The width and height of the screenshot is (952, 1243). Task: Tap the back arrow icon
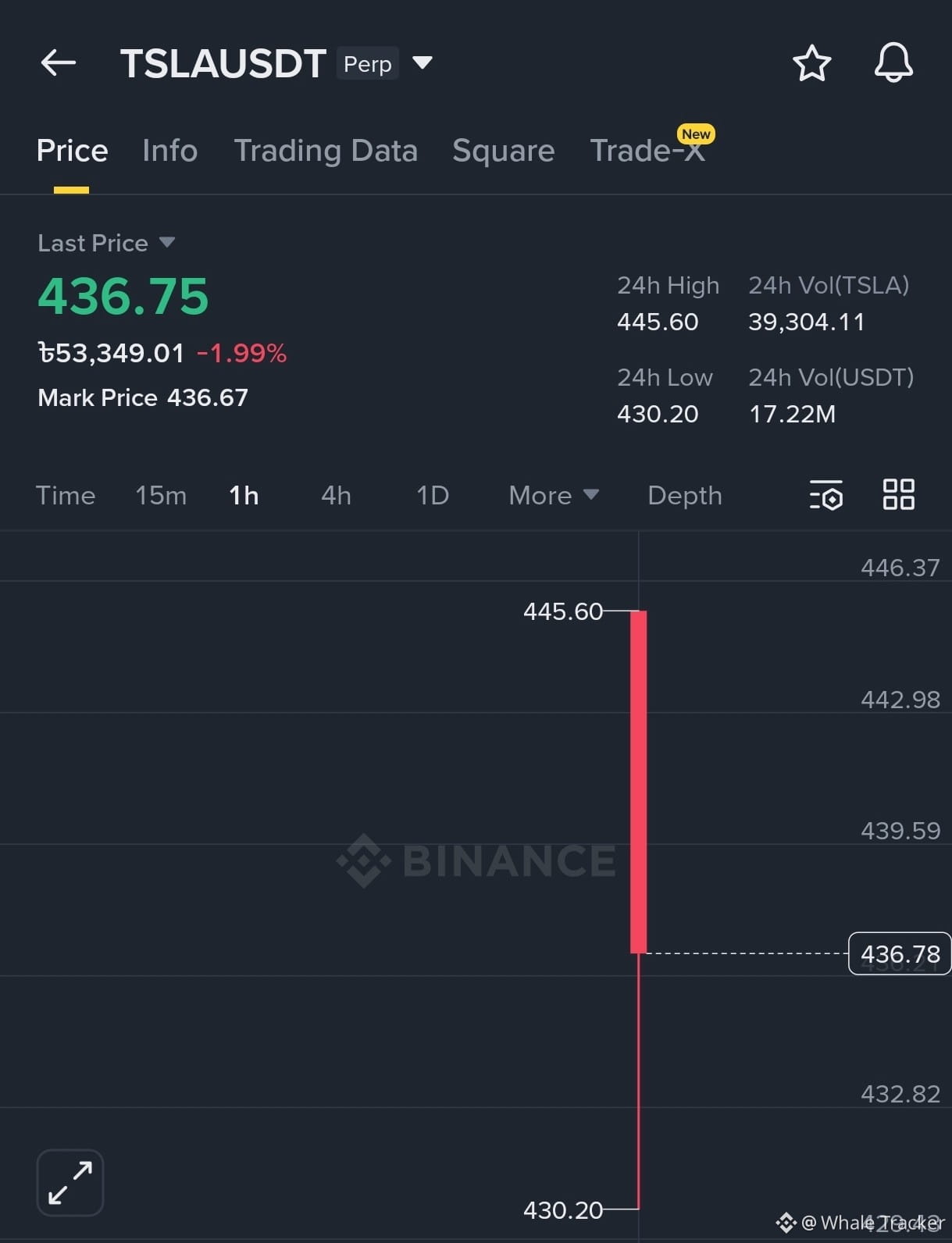[x=59, y=63]
